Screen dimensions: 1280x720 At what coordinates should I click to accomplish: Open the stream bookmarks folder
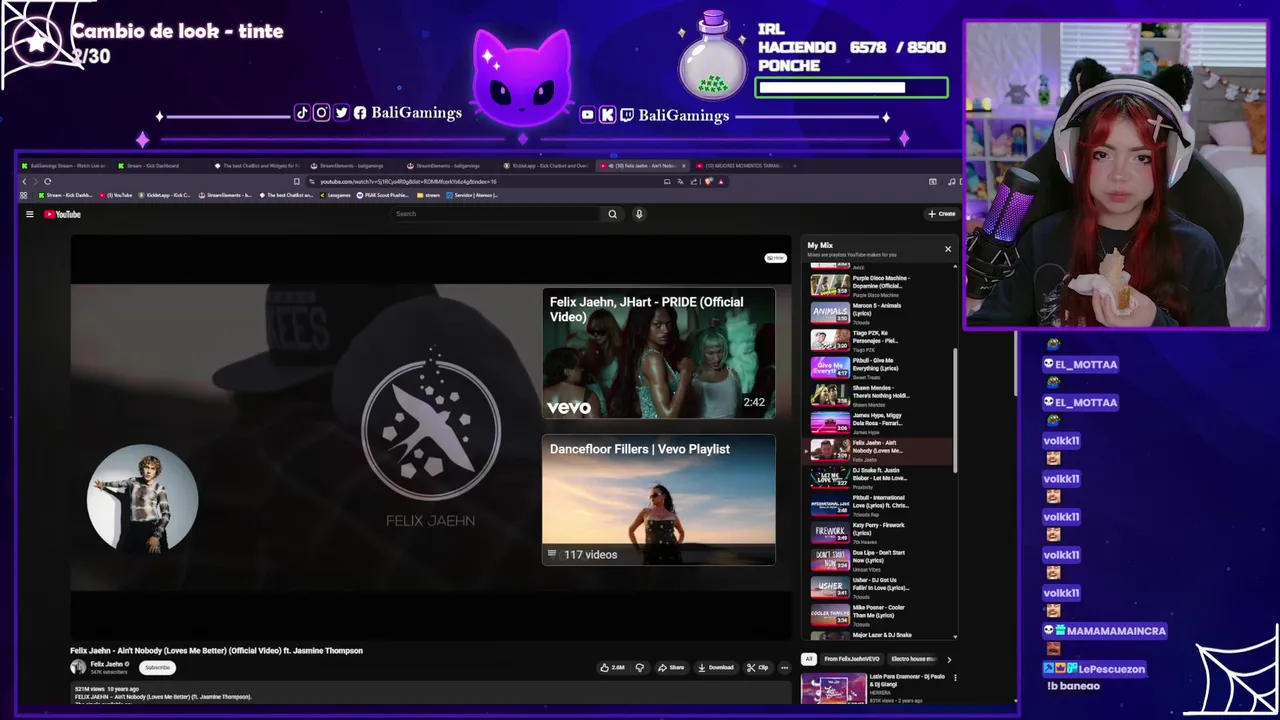tap(429, 195)
